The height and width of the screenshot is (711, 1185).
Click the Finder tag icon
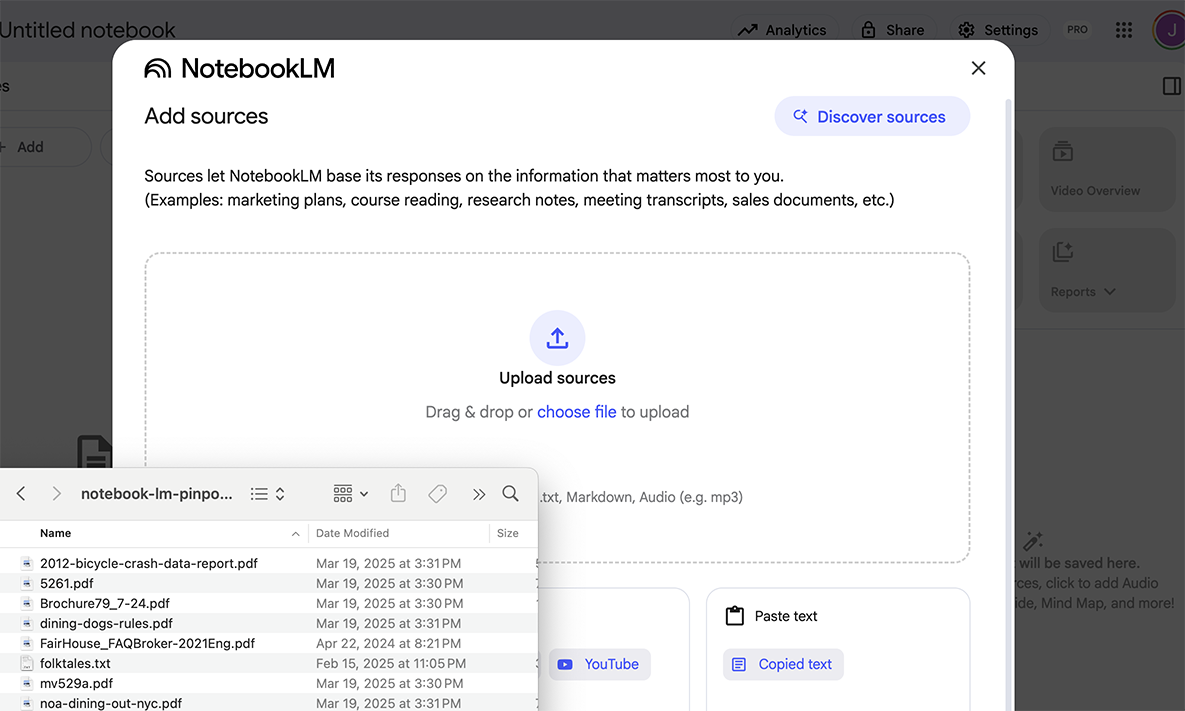point(437,494)
